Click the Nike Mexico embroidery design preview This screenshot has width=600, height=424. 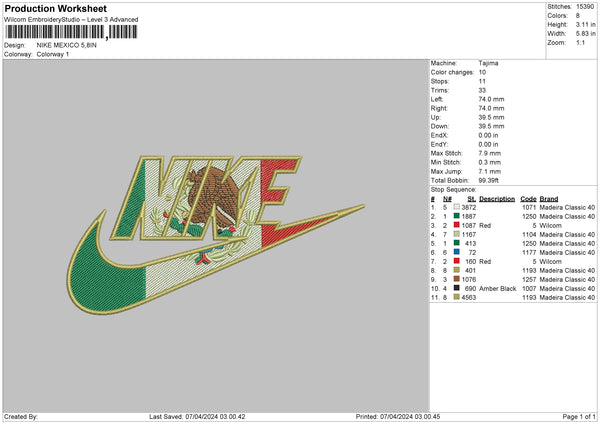(x=216, y=235)
